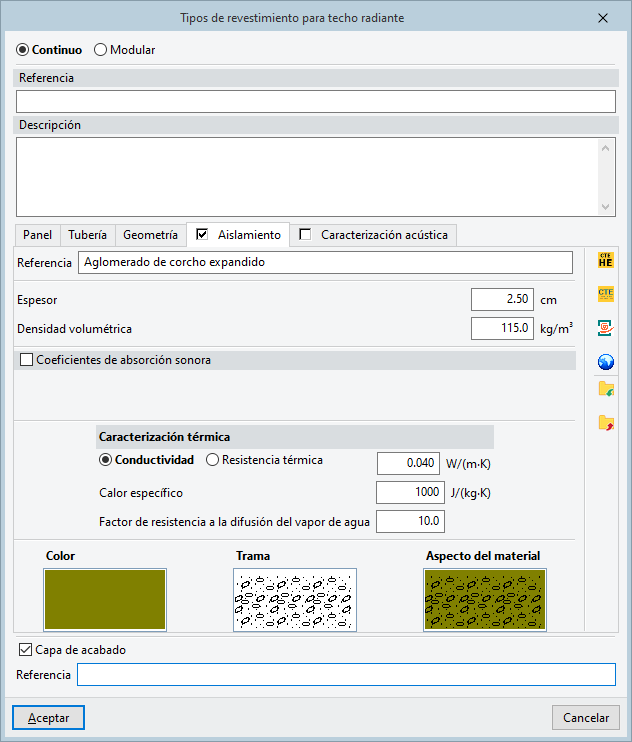The height and width of the screenshot is (742, 632).
Task: Click the folder icon with red arrow
Action: (x=606, y=423)
